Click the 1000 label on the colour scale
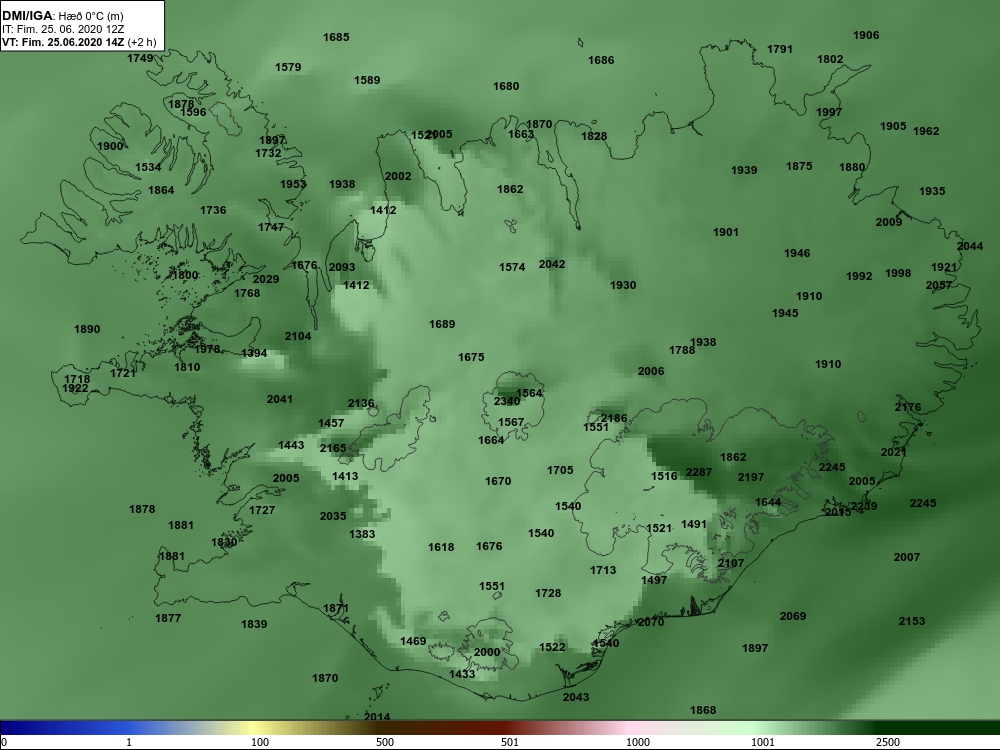This screenshot has height=750, width=1000. [x=638, y=742]
